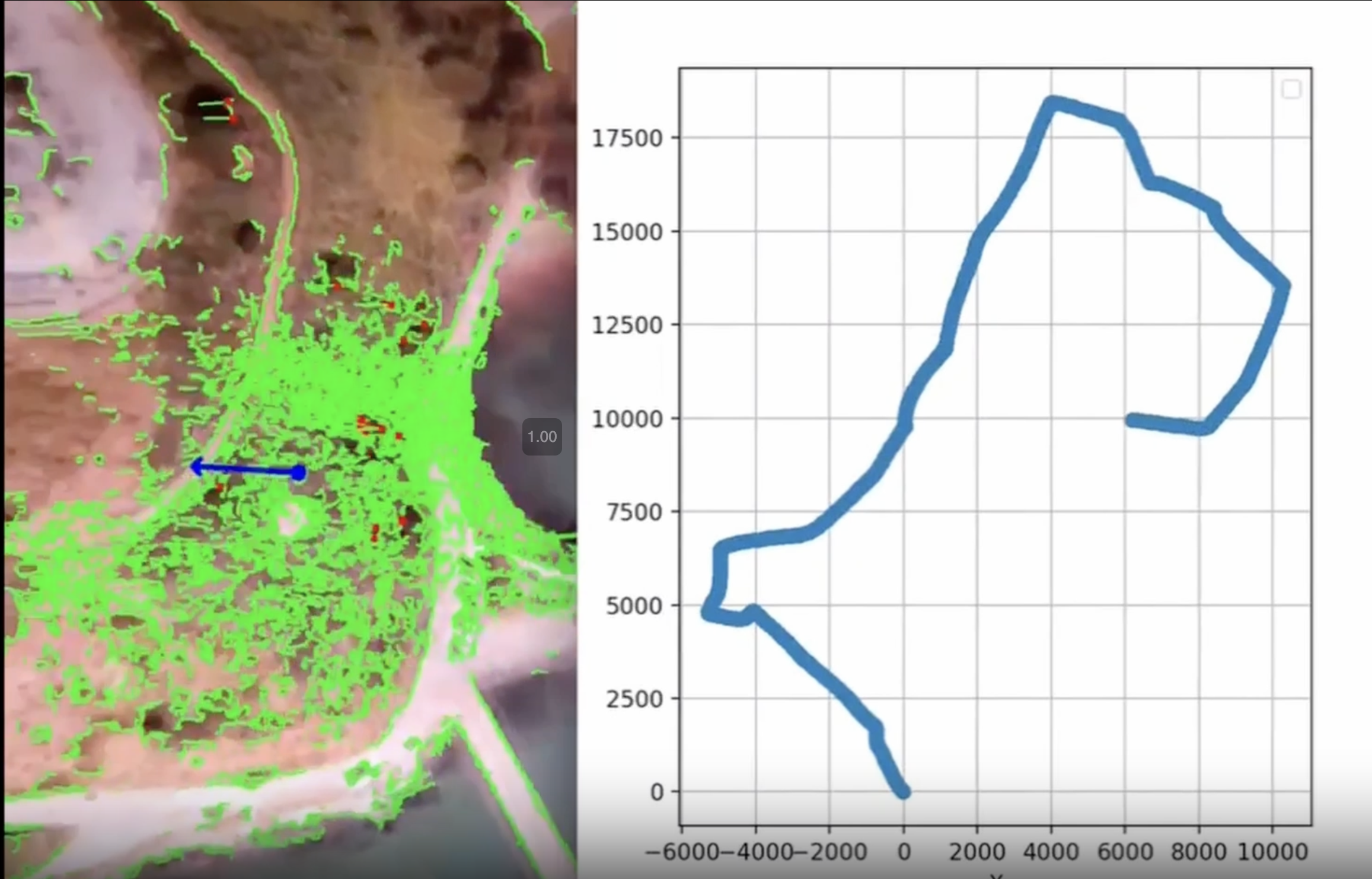The width and height of the screenshot is (1372, 879).
Task: Click the 15000 y-axis tick label
Action: click(627, 232)
